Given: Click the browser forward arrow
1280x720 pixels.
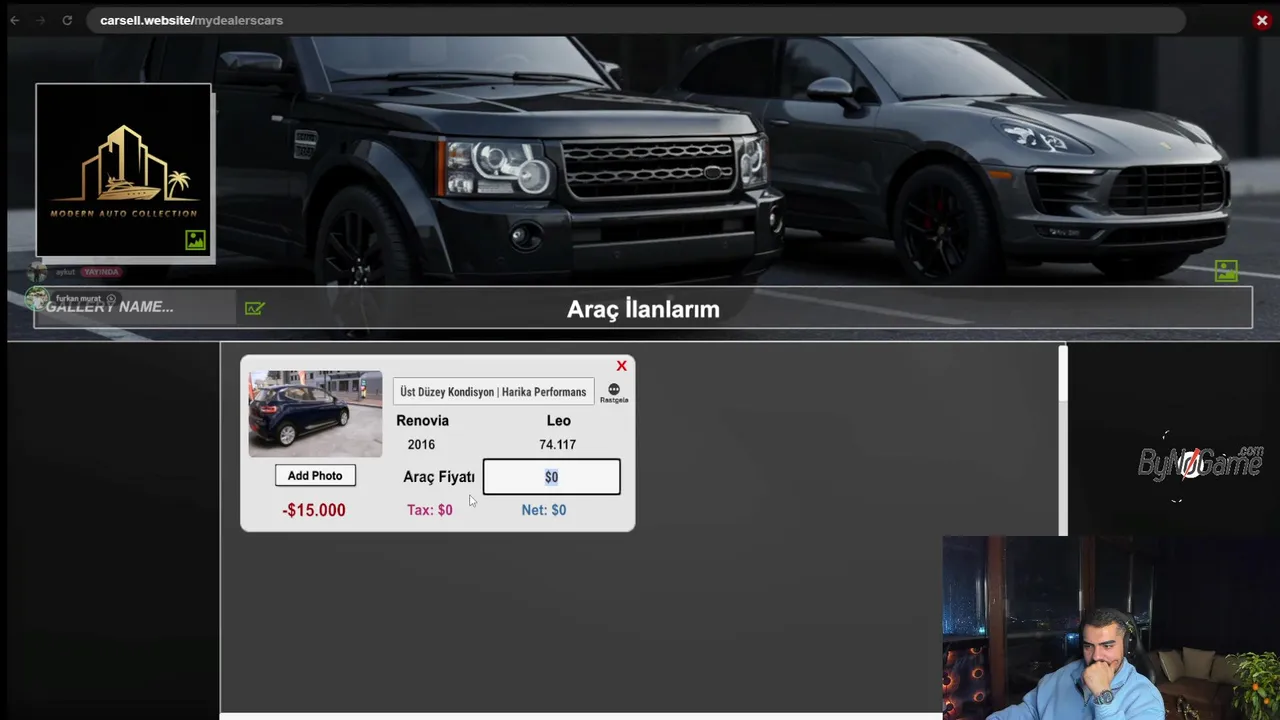Looking at the screenshot, I should tap(40, 20).
